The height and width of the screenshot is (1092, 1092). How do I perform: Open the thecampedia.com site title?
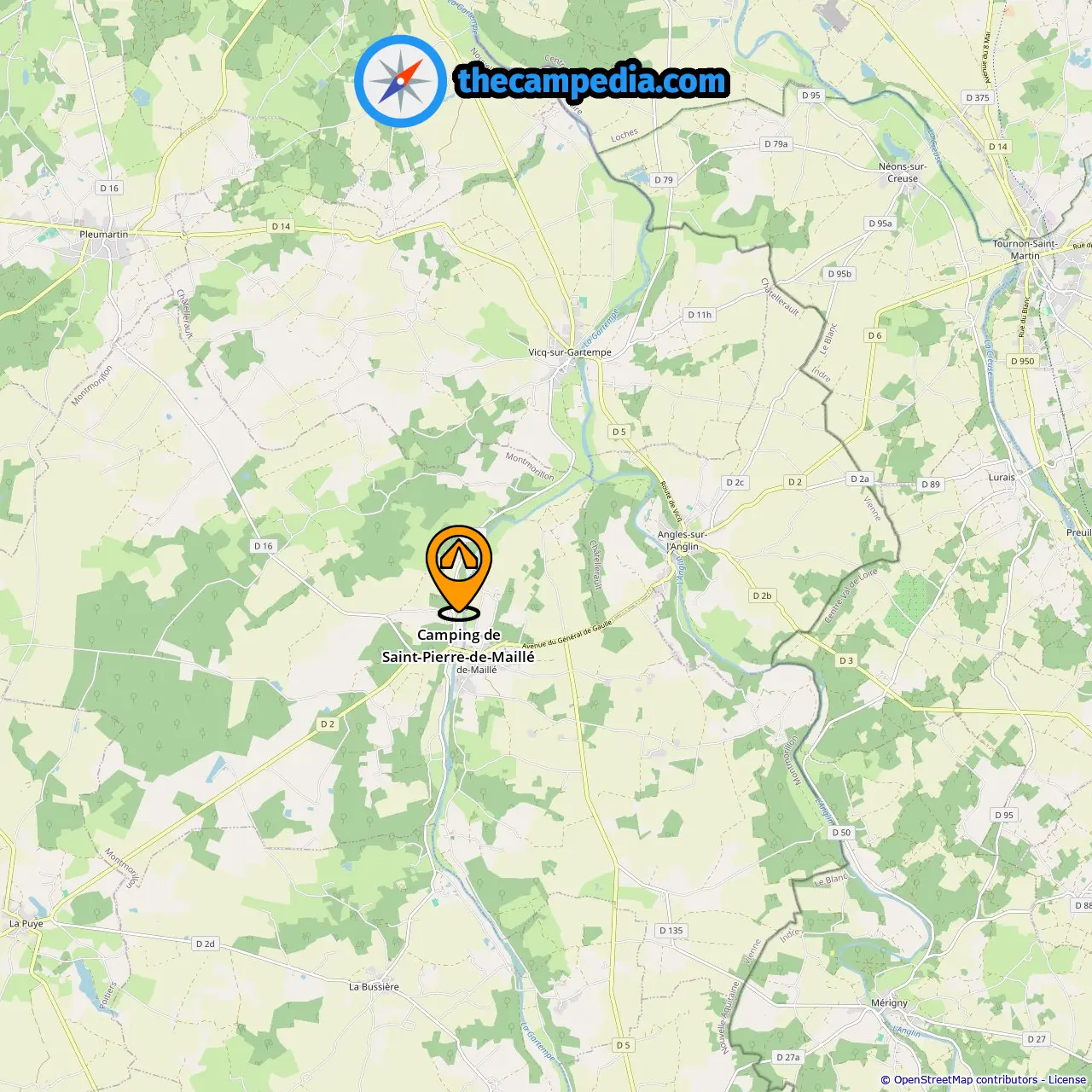pyautogui.click(x=592, y=81)
